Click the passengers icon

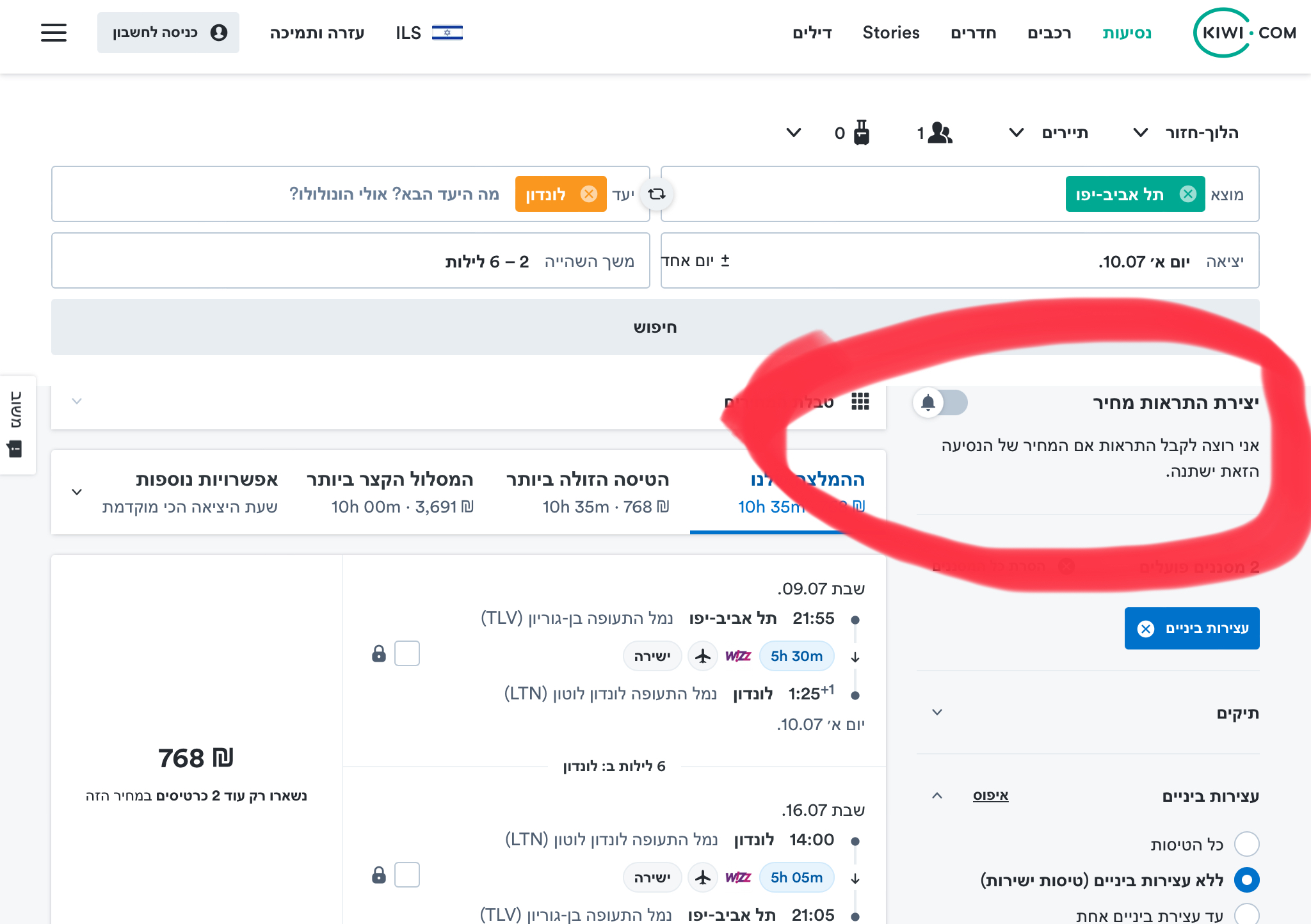coord(940,133)
